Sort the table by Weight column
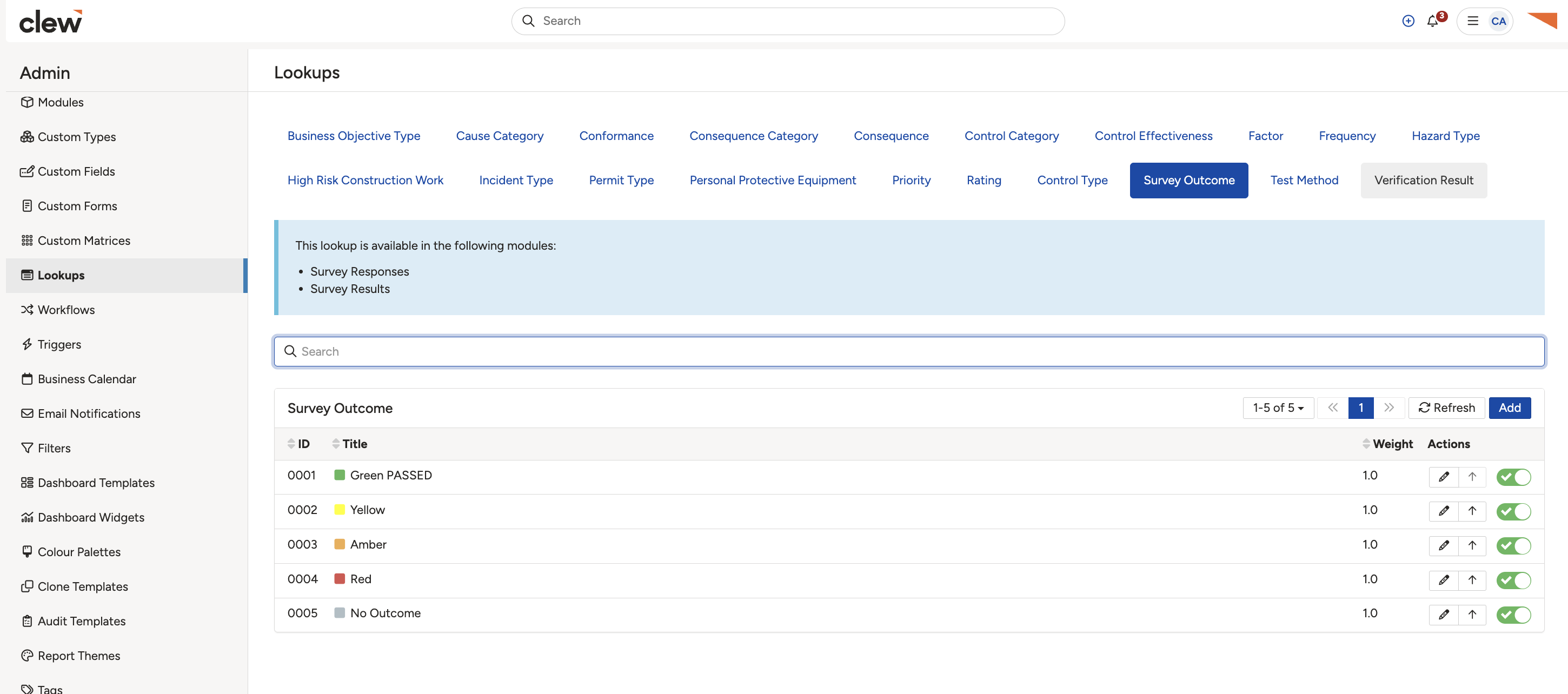The width and height of the screenshot is (1568, 694). point(1387,444)
